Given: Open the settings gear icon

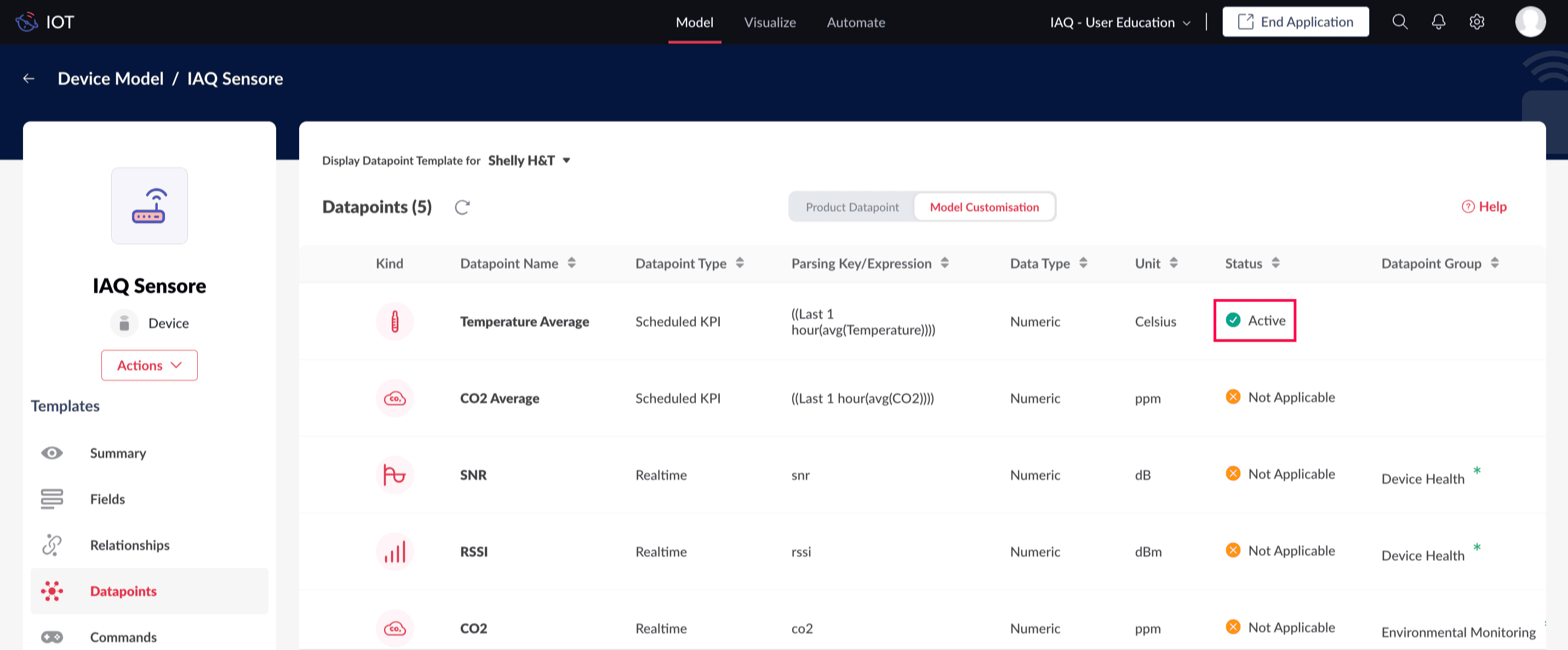Looking at the screenshot, I should click(x=1476, y=22).
